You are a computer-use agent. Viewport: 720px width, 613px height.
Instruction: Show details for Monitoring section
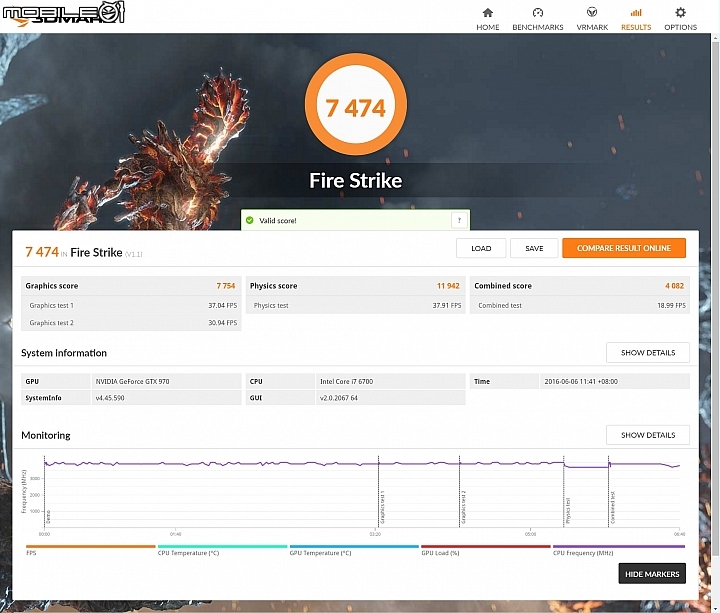pyautogui.click(x=647, y=435)
